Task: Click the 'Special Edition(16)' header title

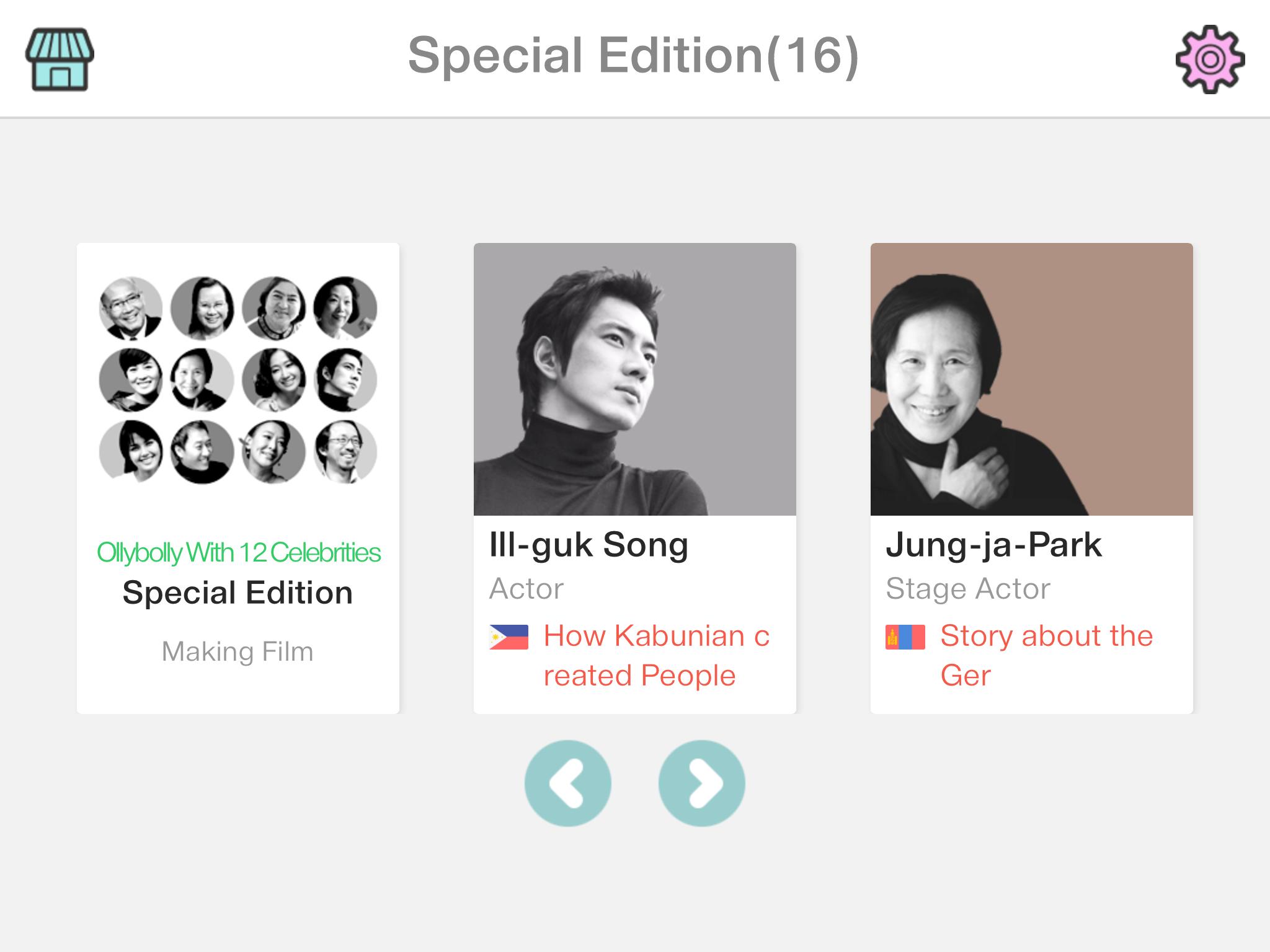Action: click(634, 55)
